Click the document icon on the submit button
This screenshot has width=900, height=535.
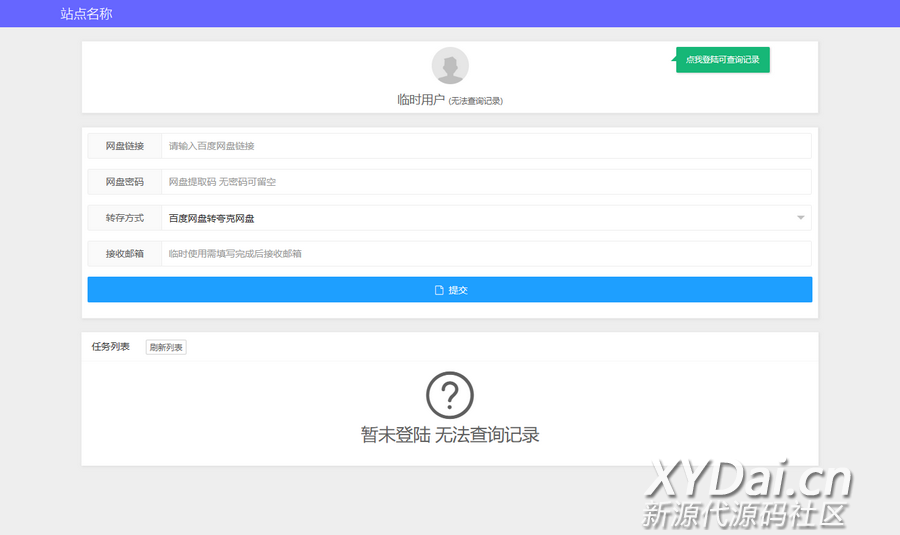point(438,290)
